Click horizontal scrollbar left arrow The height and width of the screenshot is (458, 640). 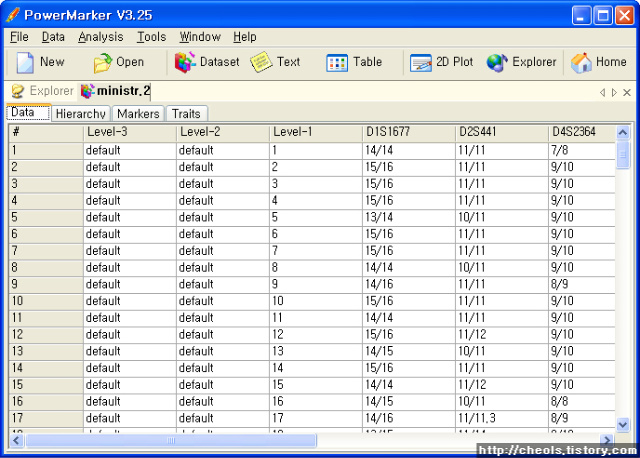pyautogui.click(x=17, y=440)
